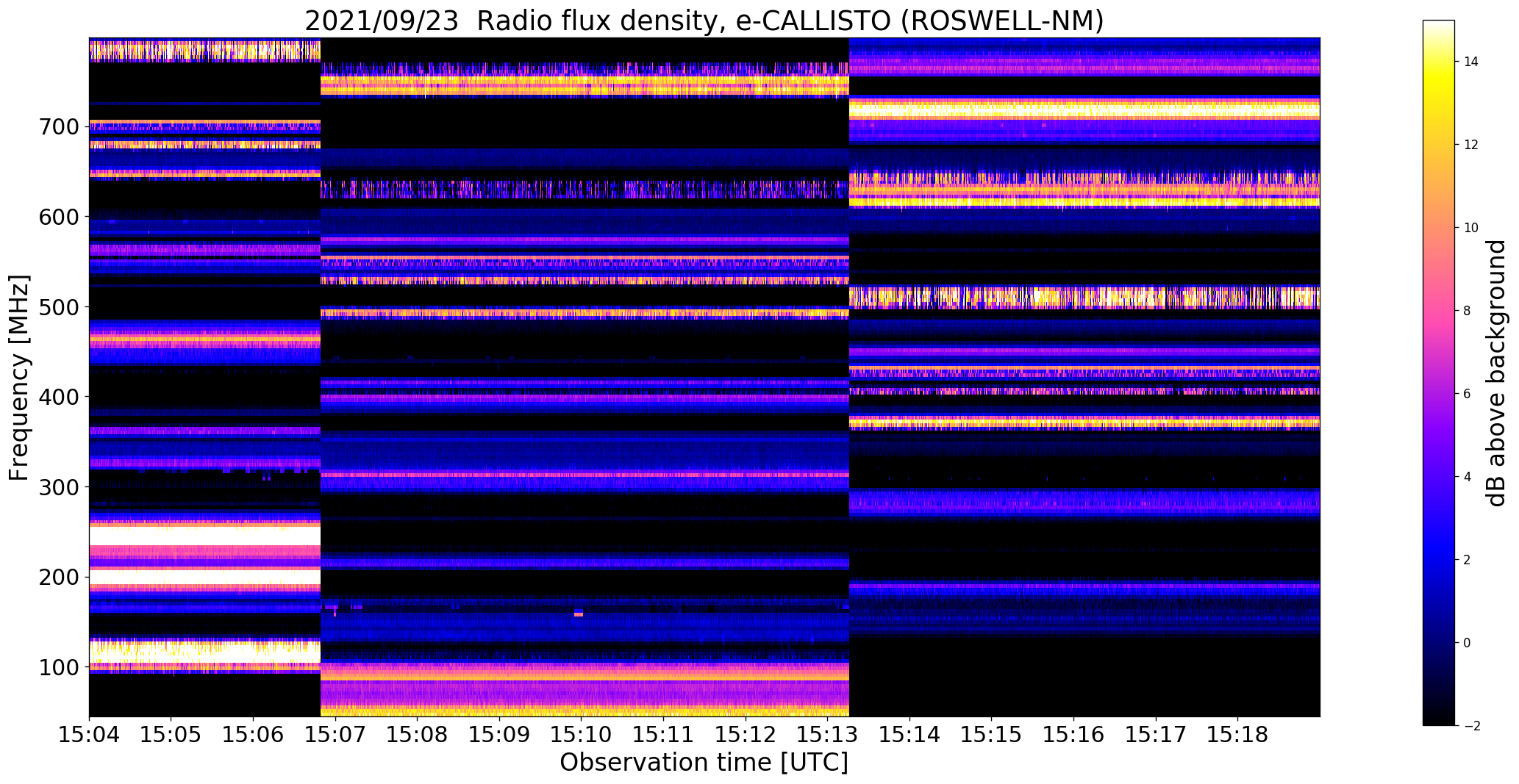Click the 15:17 time tick label
This screenshot has width=1519, height=784.
pos(1156,735)
